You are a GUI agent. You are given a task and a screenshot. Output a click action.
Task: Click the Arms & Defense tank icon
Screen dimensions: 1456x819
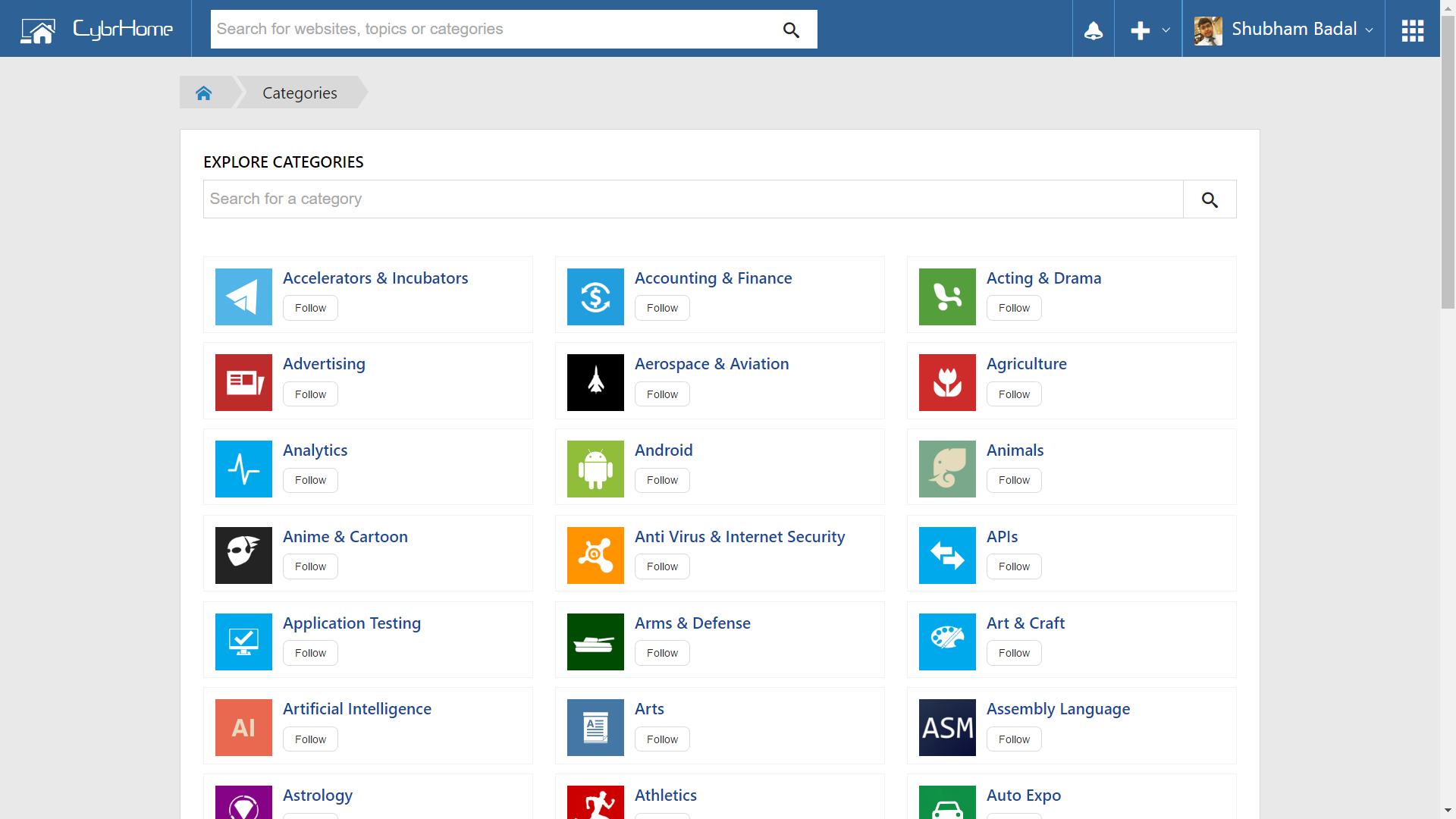(x=595, y=642)
